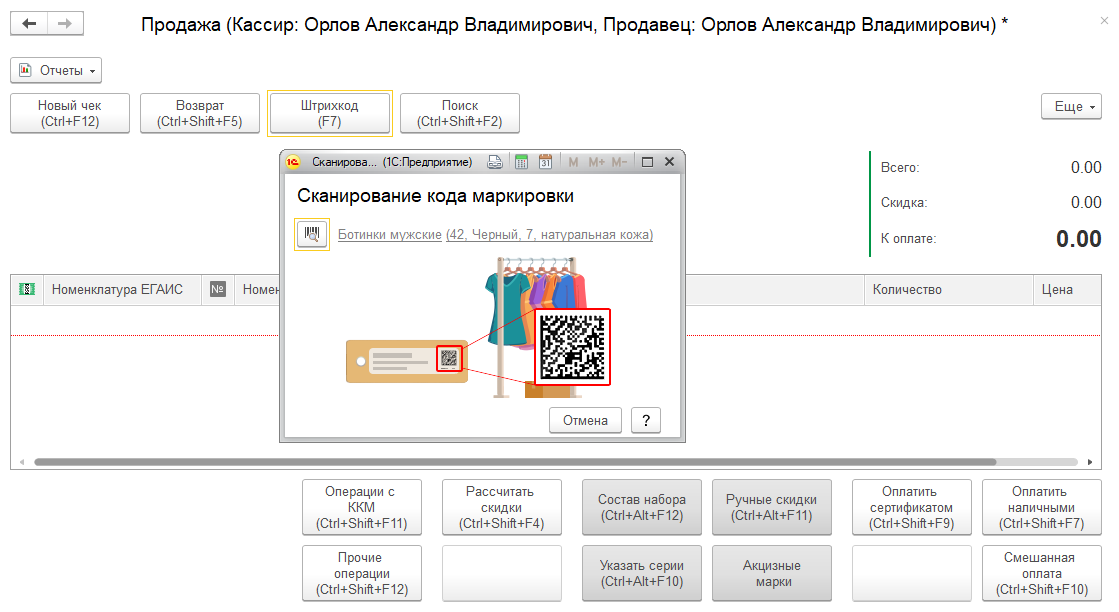Close the Продажа form with the top-right X

[x=1104, y=21]
